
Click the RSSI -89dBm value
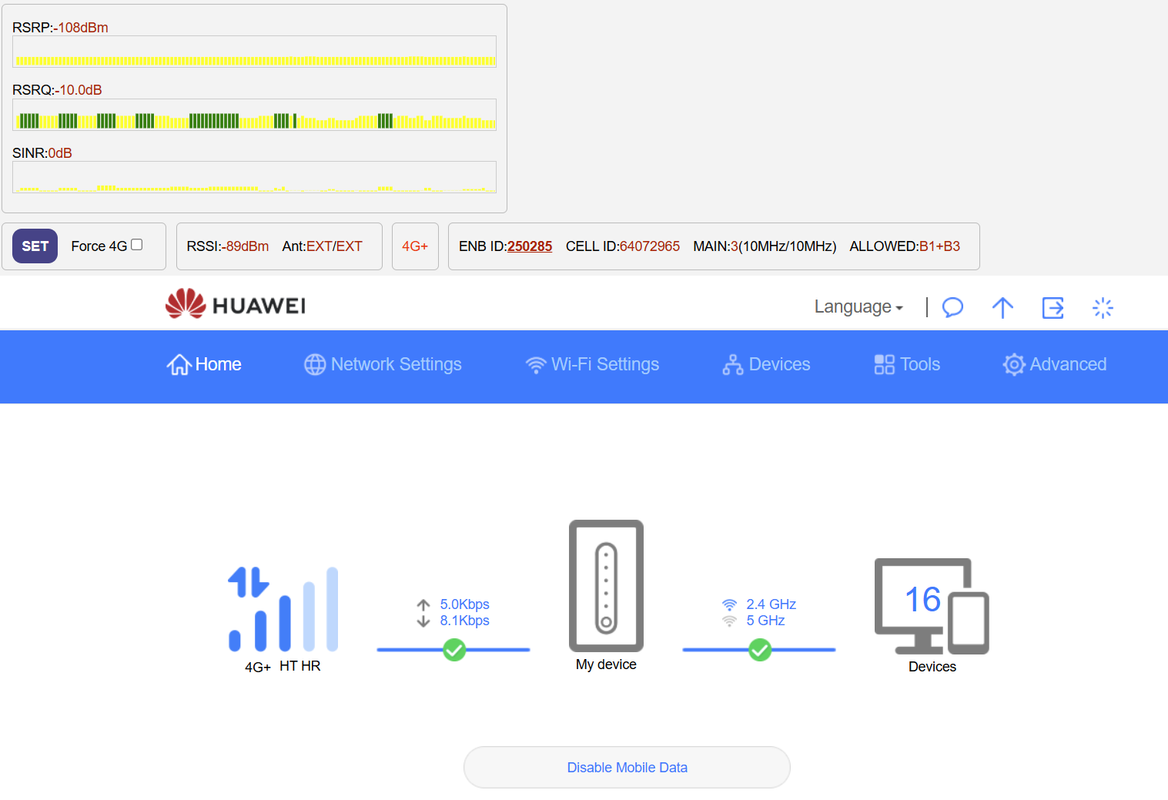(x=245, y=246)
